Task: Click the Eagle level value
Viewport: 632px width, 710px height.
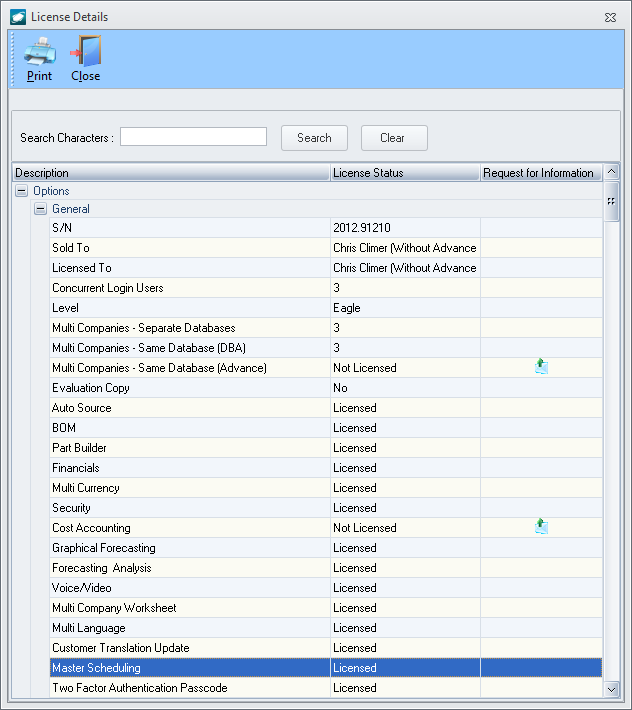Action: (x=347, y=308)
